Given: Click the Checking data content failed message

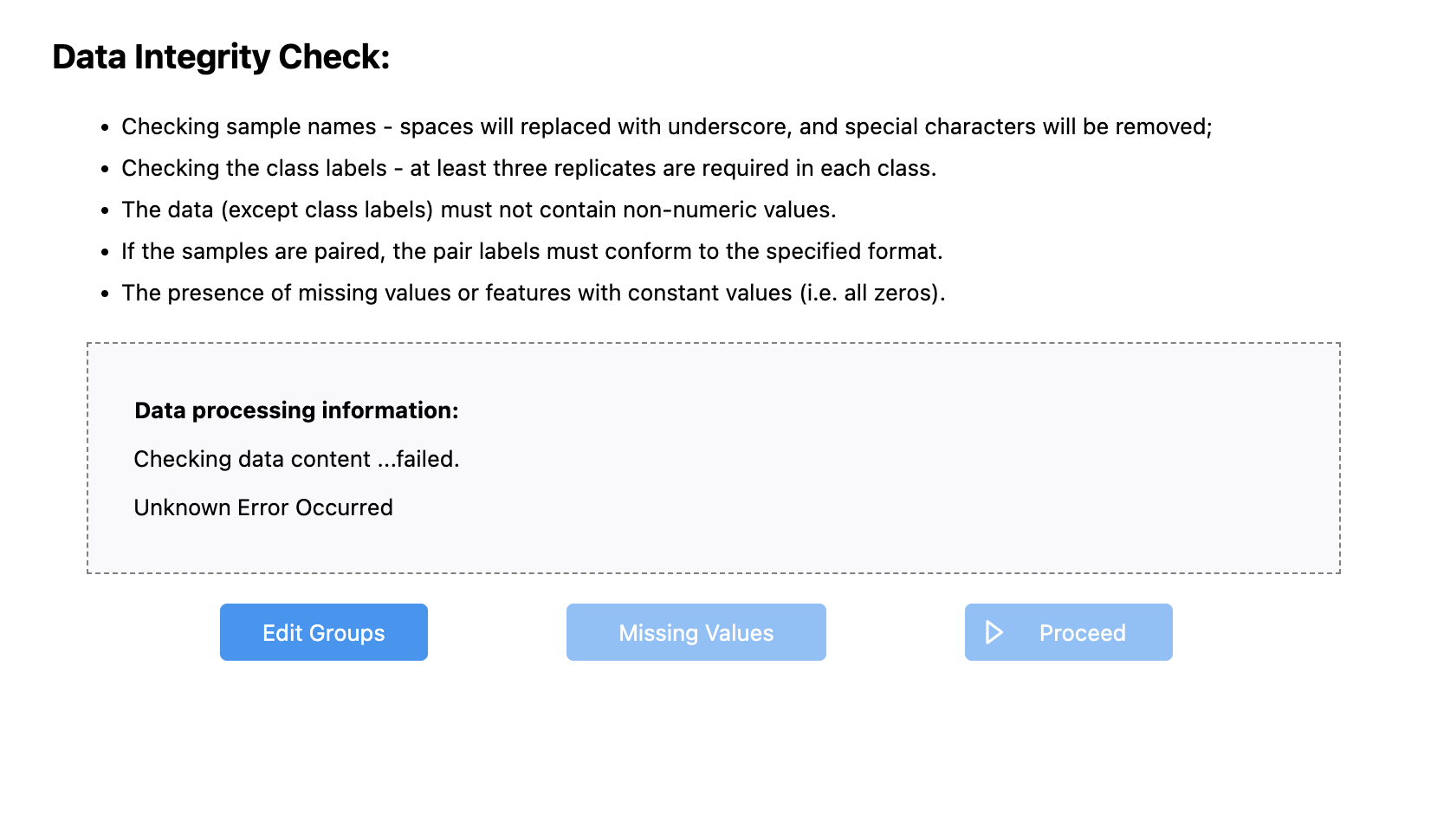Looking at the screenshot, I should coord(296,459).
